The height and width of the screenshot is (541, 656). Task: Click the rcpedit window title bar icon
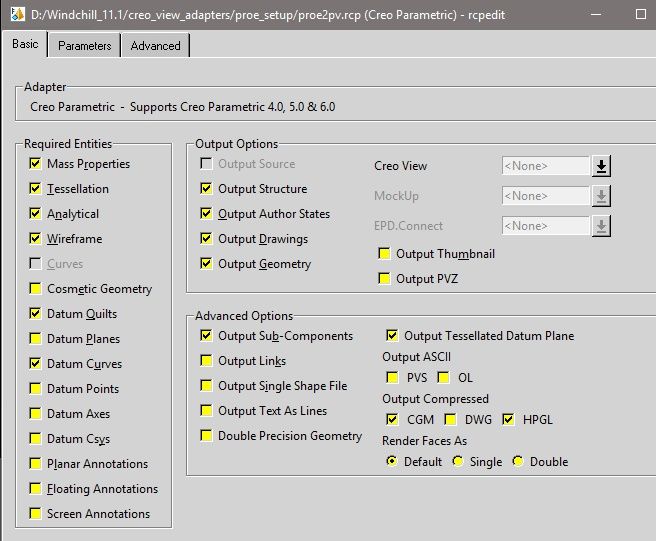click(14, 12)
